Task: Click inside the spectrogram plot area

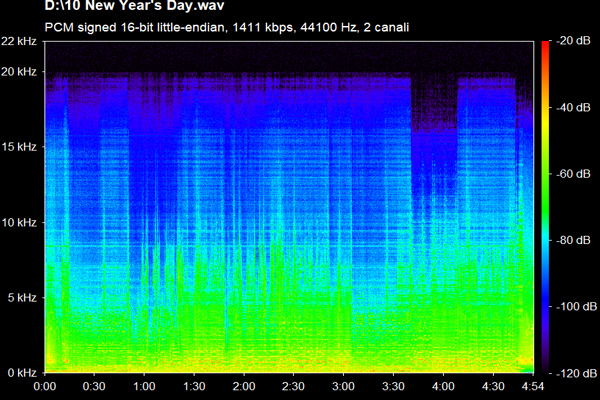Action: (289, 207)
